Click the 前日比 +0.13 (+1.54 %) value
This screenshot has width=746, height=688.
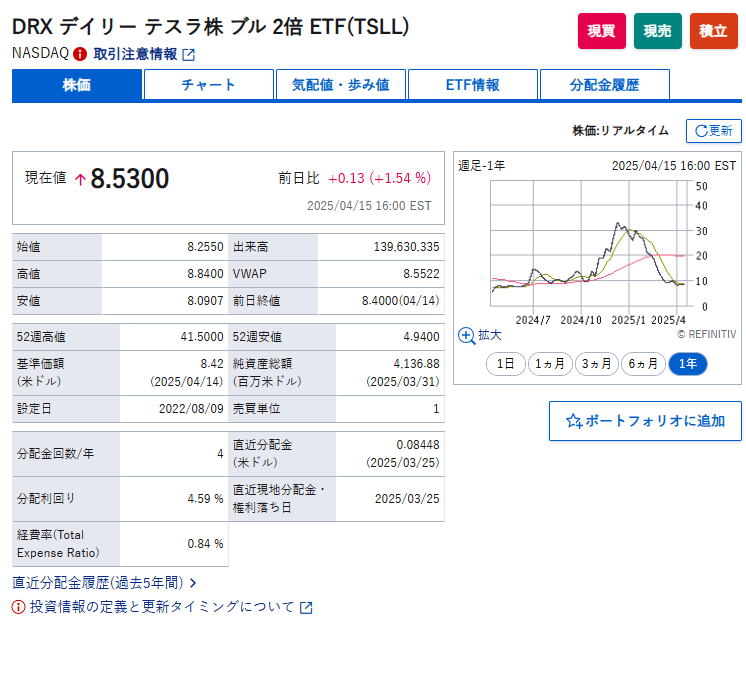[379, 178]
